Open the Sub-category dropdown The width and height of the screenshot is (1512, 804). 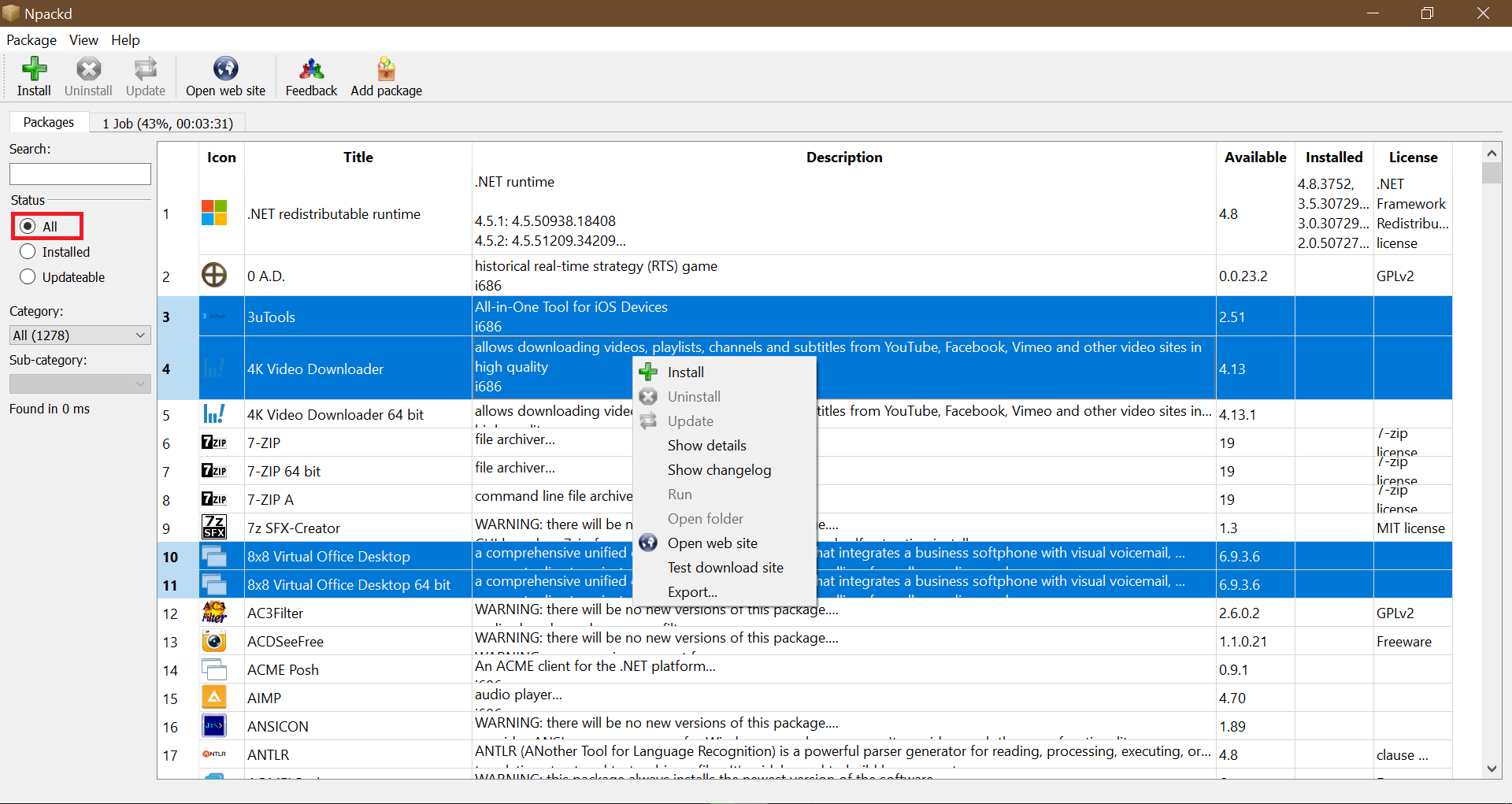click(79, 383)
